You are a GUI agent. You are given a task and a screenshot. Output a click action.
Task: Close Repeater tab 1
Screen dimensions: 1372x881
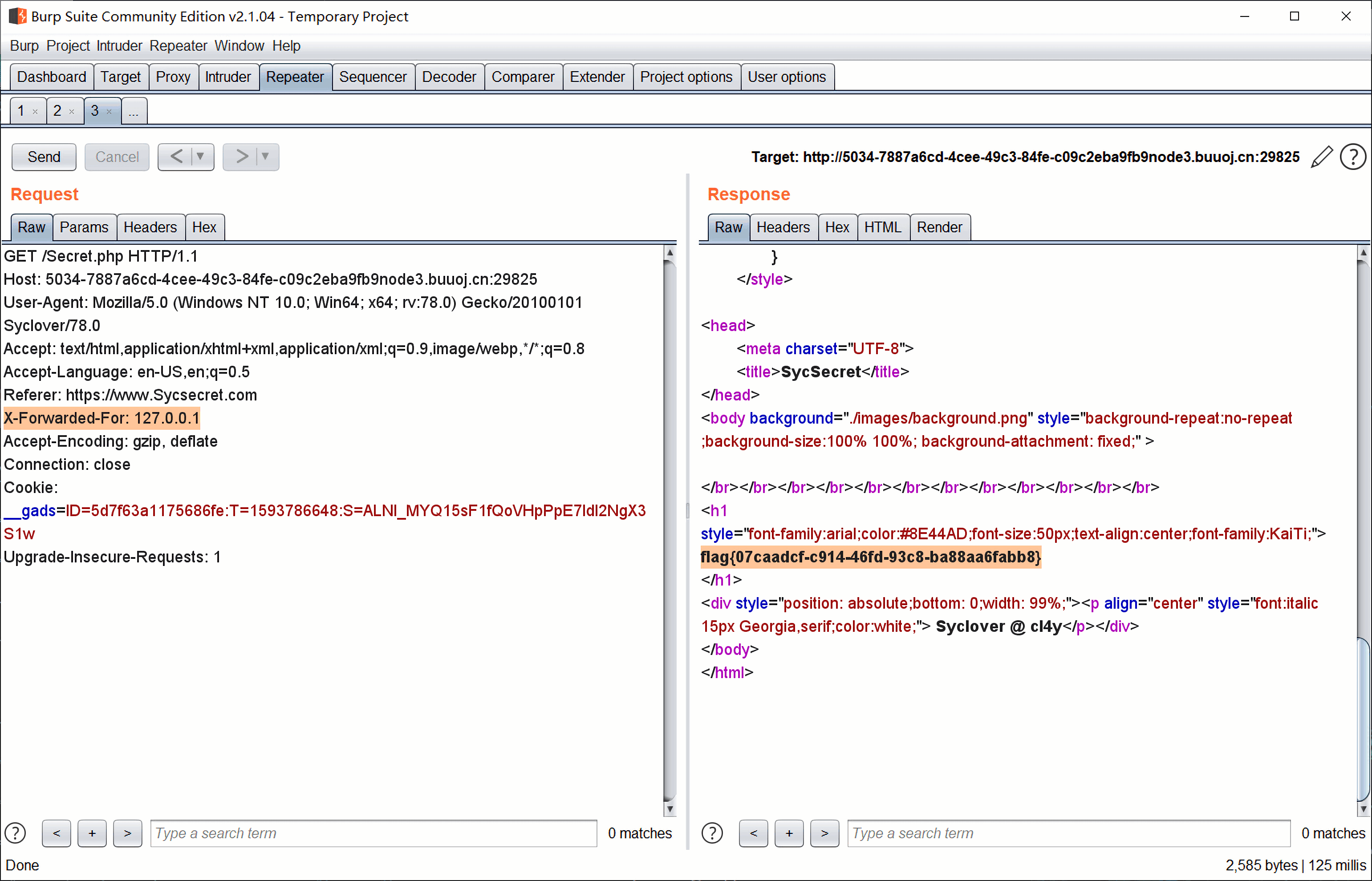35,112
